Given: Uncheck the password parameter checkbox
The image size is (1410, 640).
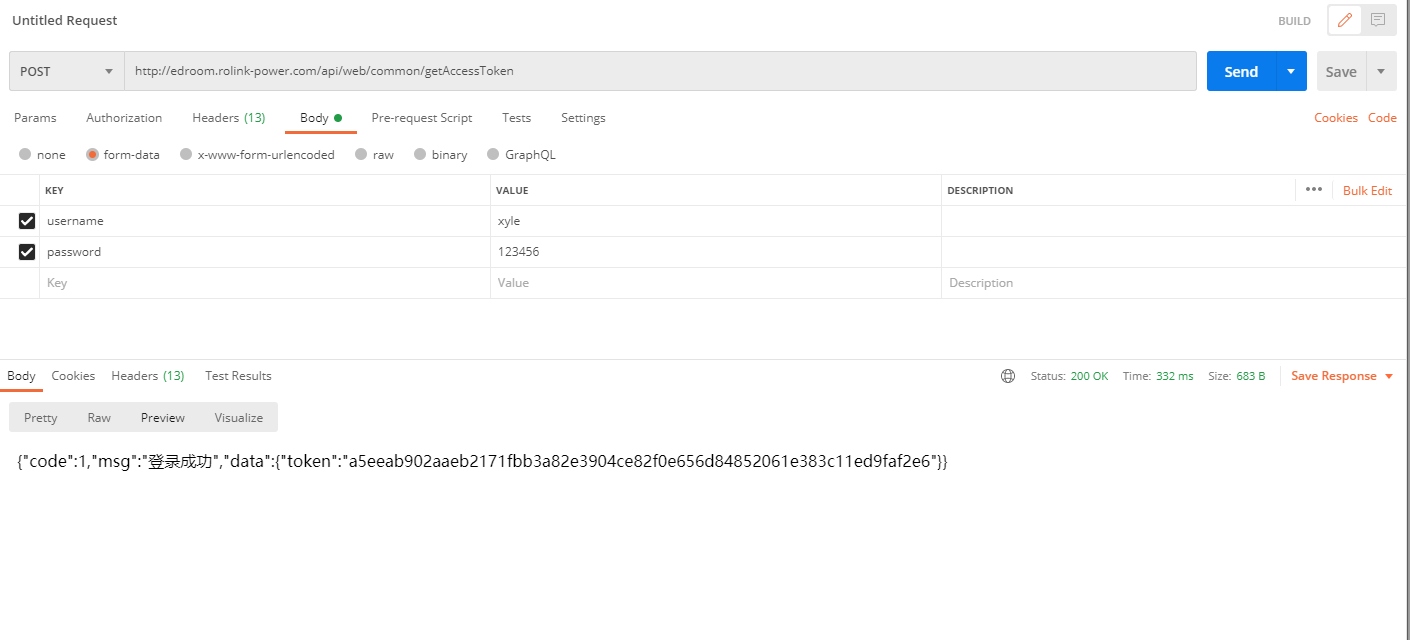Looking at the screenshot, I should point(27,252).
